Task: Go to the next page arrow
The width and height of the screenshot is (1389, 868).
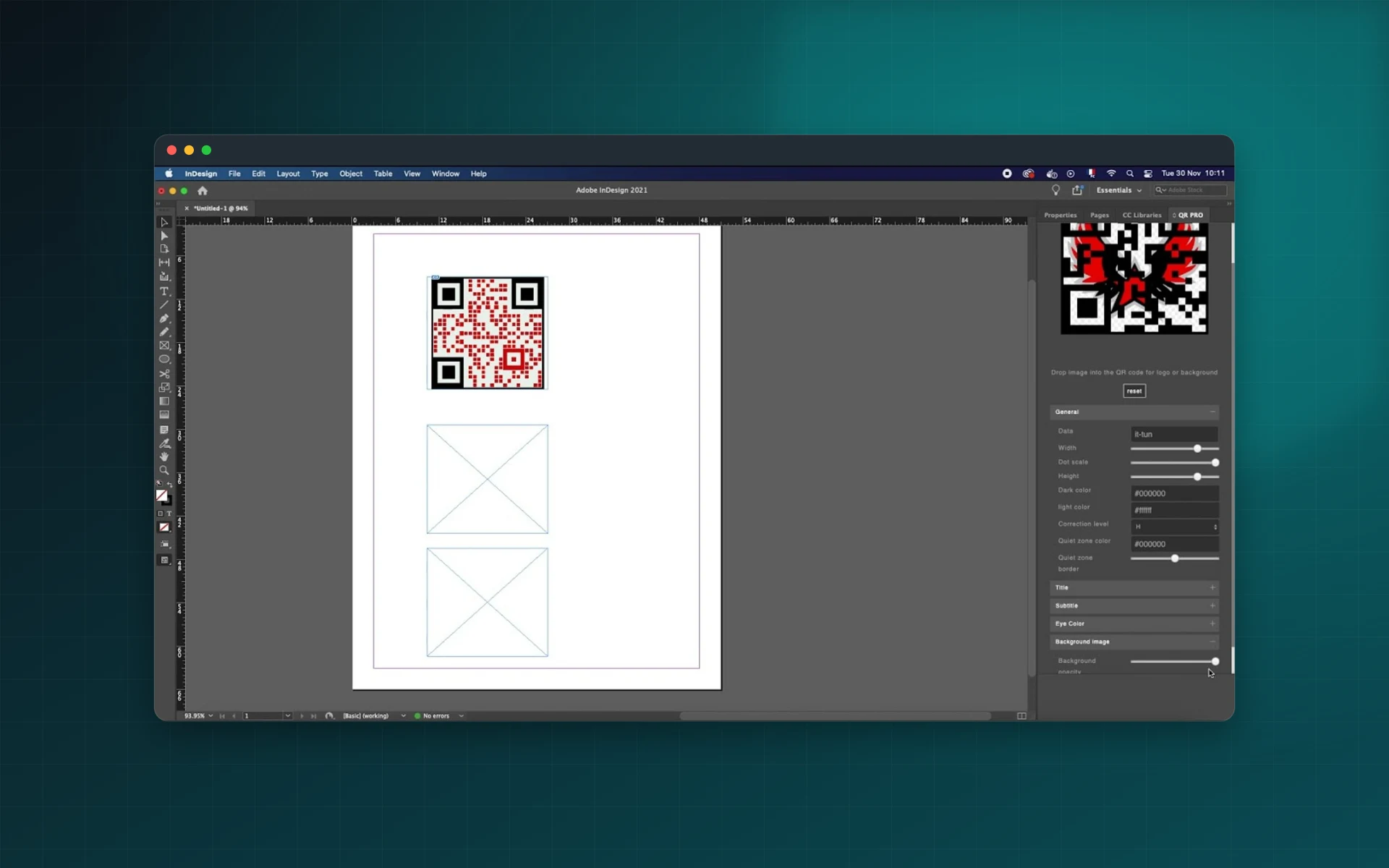Action: click(x=302, y=716)
